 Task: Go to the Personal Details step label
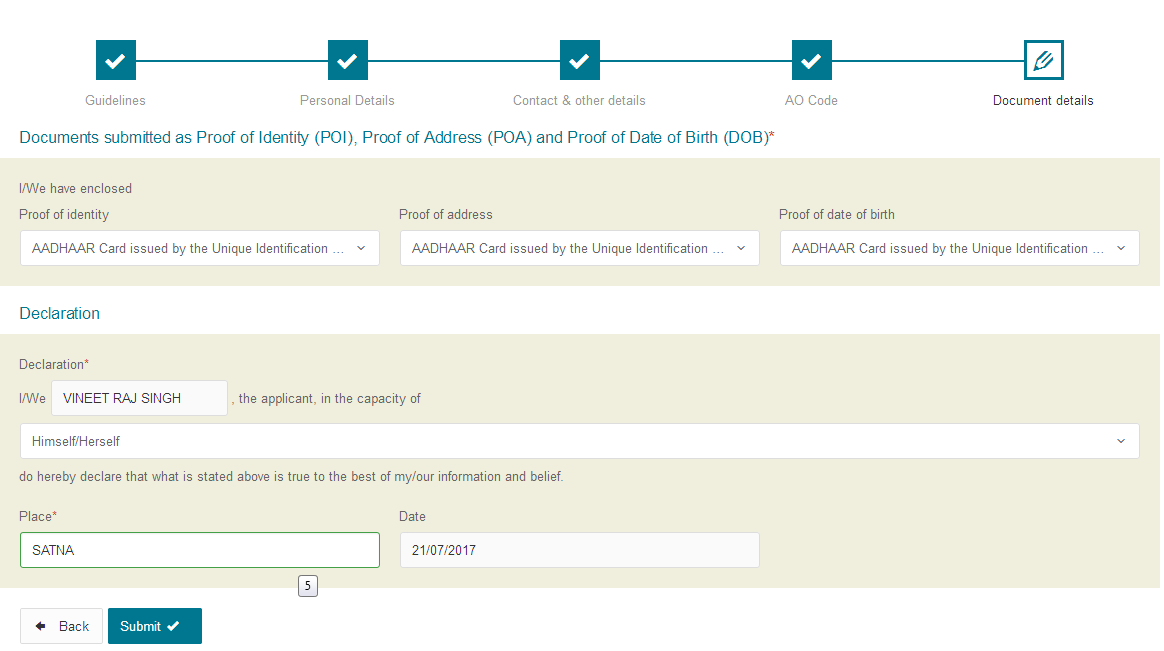[347, 100]
